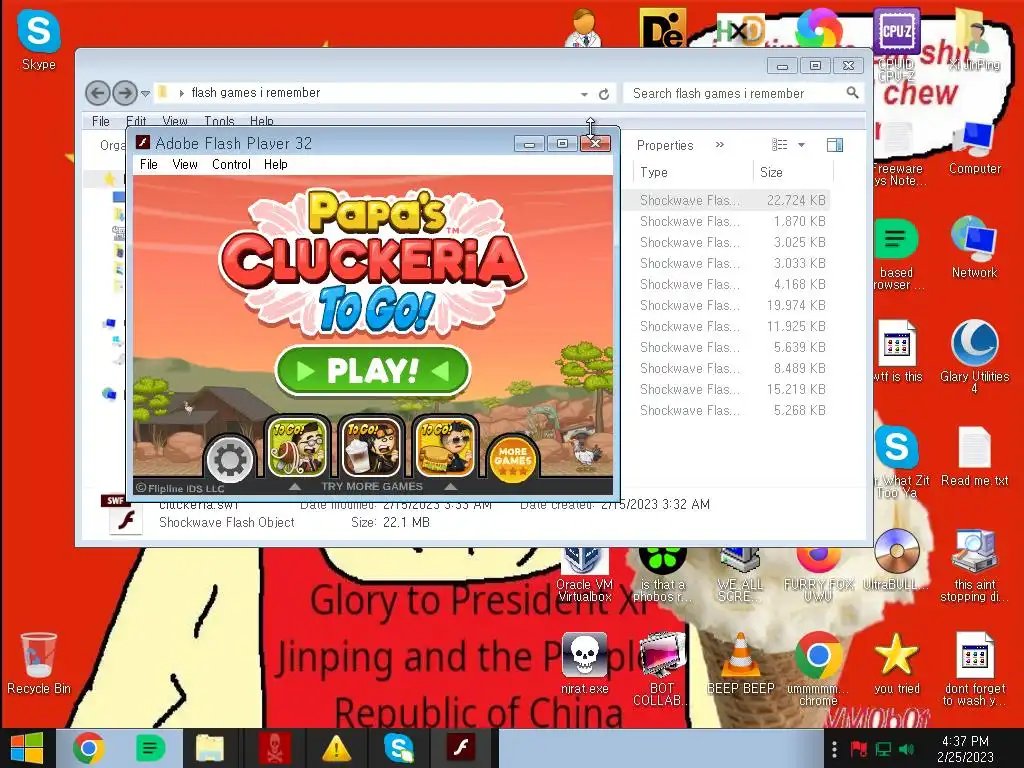Show hidden tray icons via the dots
The image size is (1024, 768).
coord(834,749)
